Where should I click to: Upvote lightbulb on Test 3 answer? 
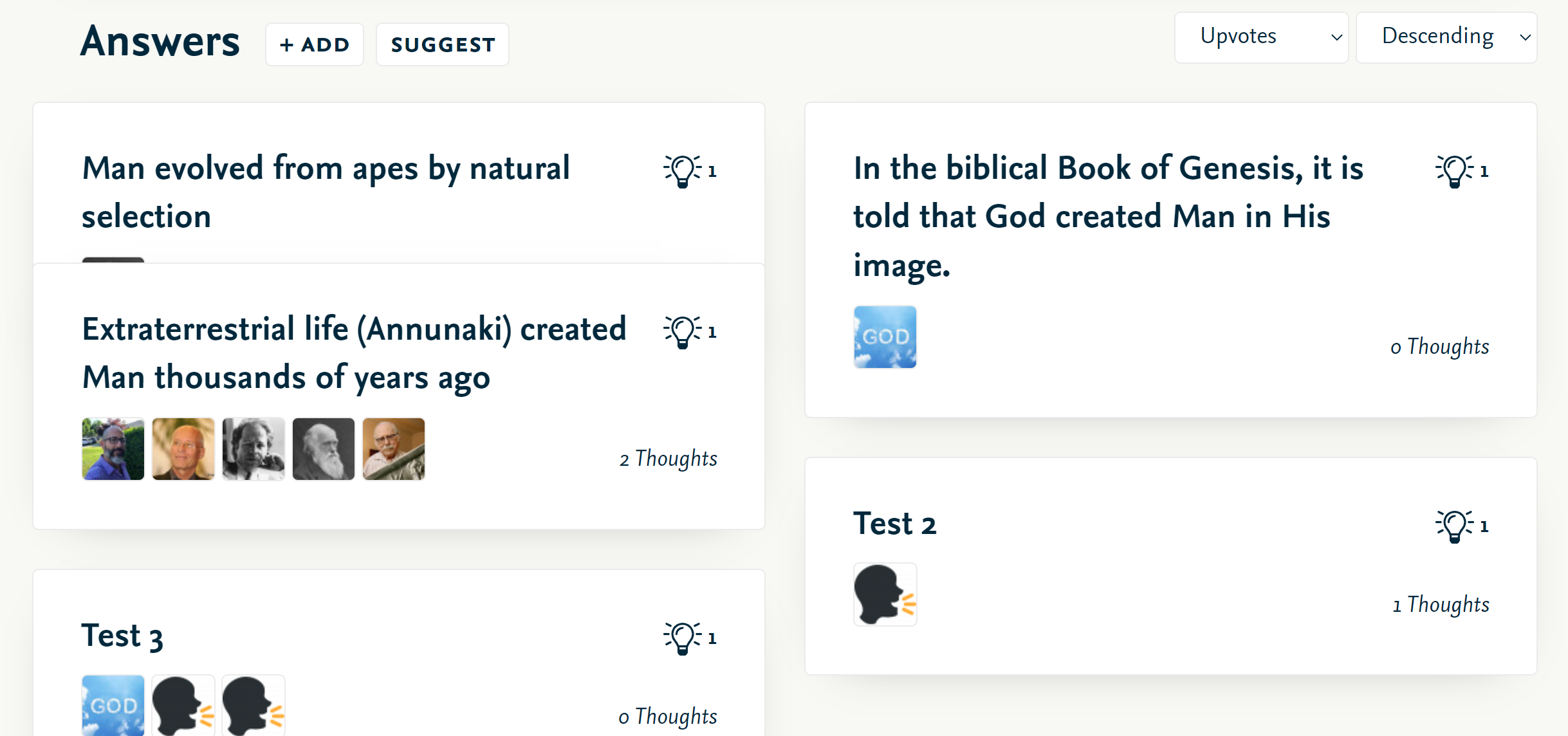click(682, 638)
